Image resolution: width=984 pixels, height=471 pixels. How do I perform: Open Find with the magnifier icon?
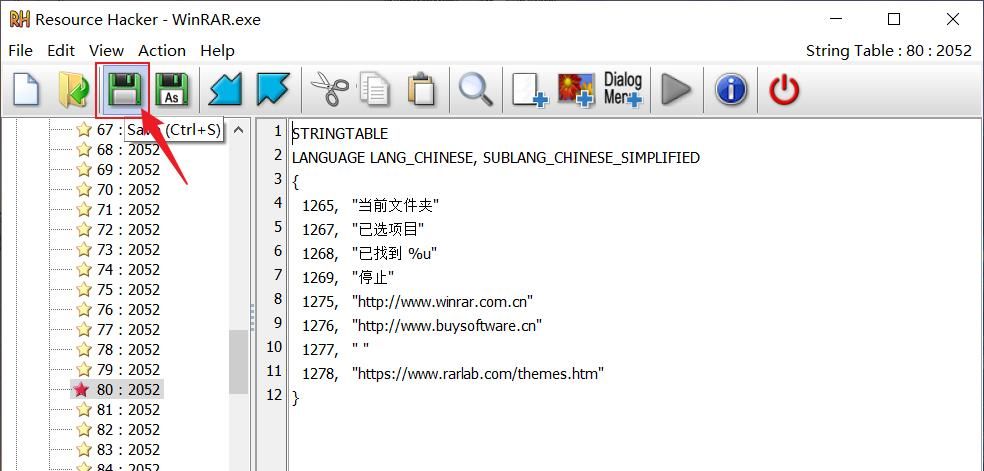click(x=475, y=90)
